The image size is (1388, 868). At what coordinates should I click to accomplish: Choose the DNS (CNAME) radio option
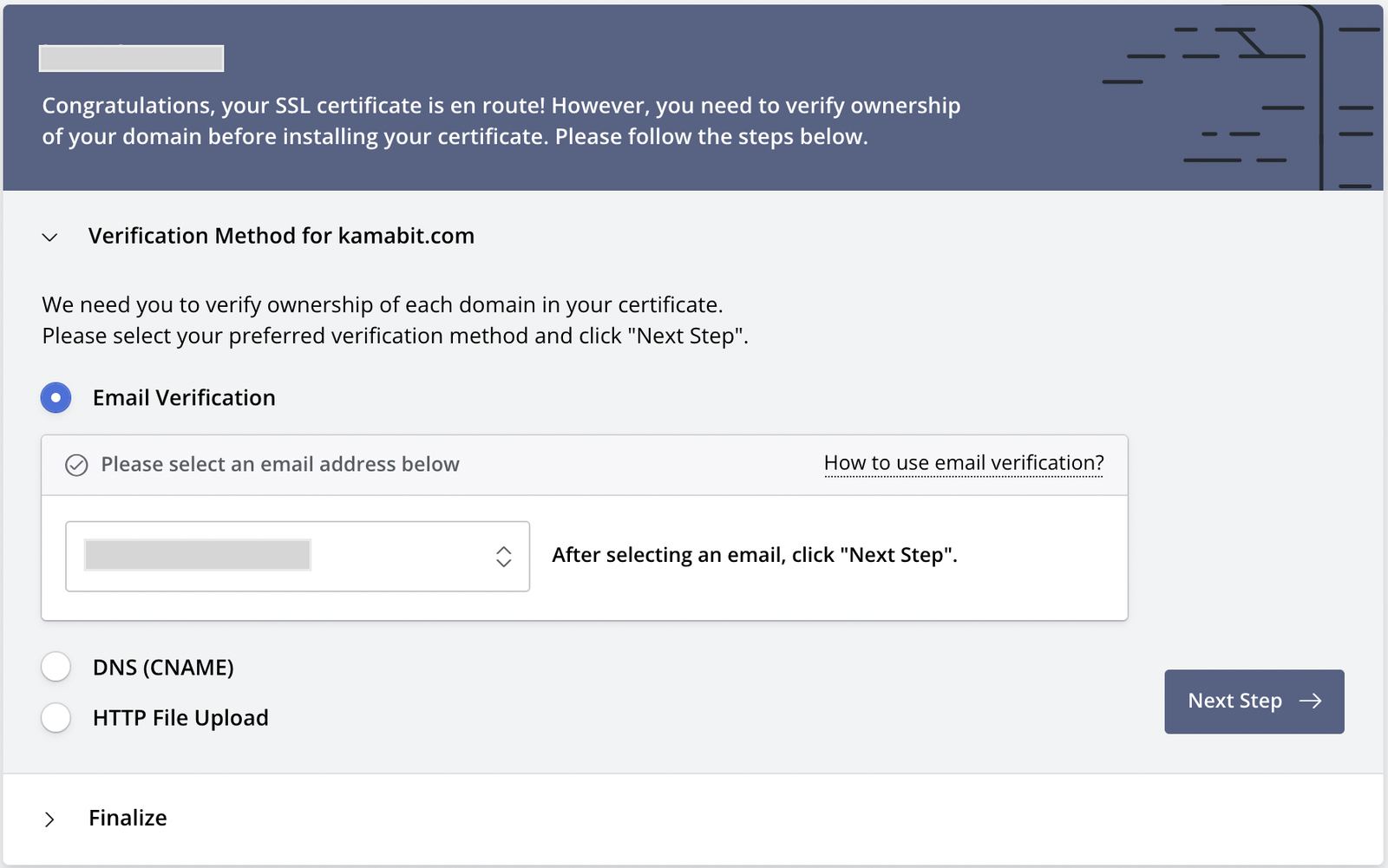click(x=56, y=667)
